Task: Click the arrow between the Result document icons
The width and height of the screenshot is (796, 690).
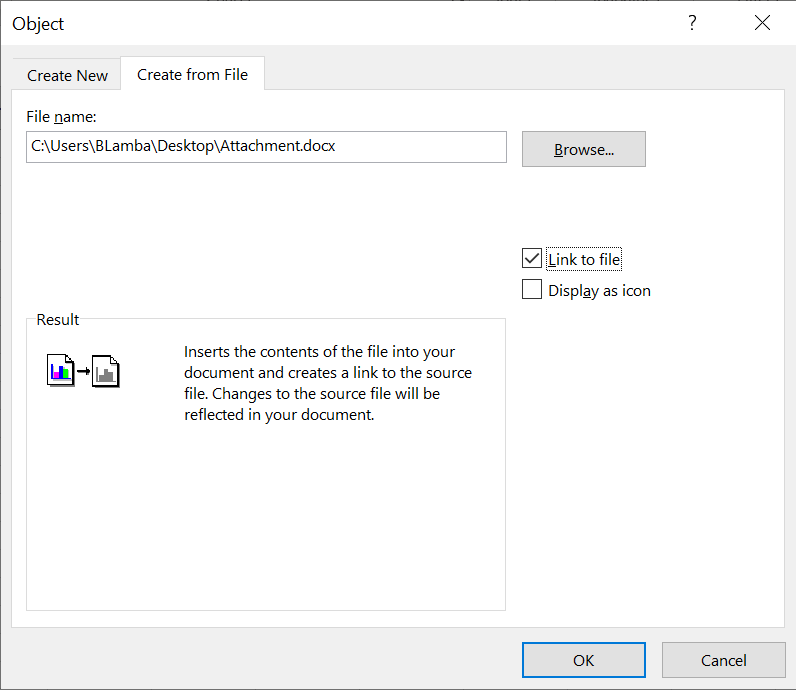Action: [x=84, y=372]
